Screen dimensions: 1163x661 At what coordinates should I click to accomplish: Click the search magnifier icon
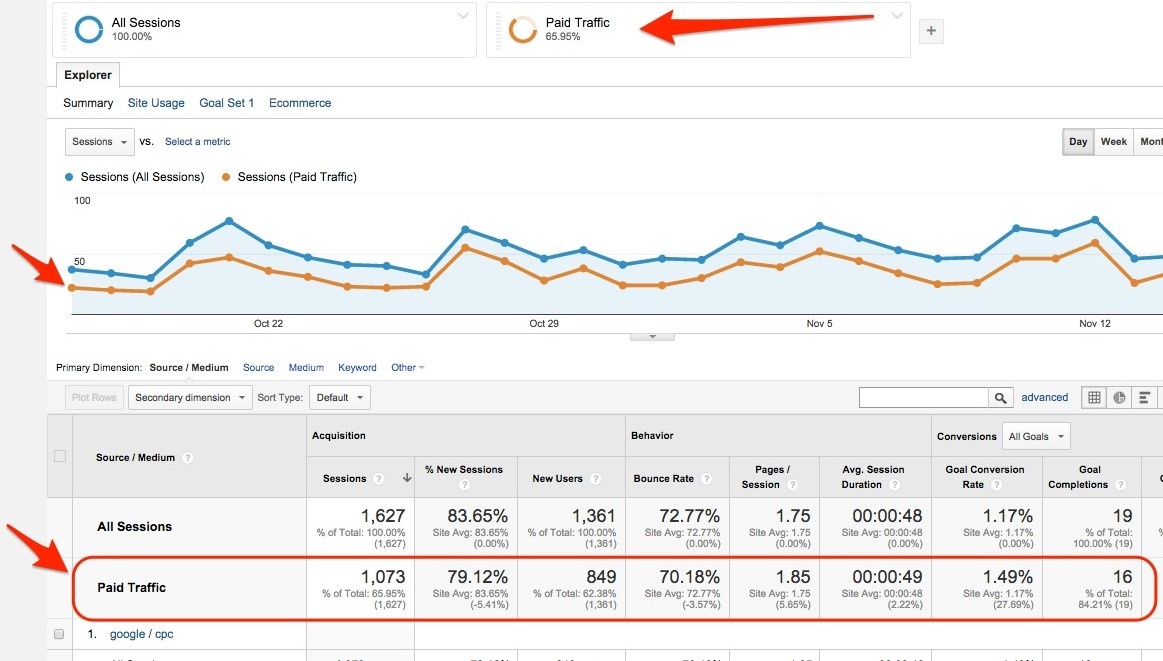[1000, 398]
